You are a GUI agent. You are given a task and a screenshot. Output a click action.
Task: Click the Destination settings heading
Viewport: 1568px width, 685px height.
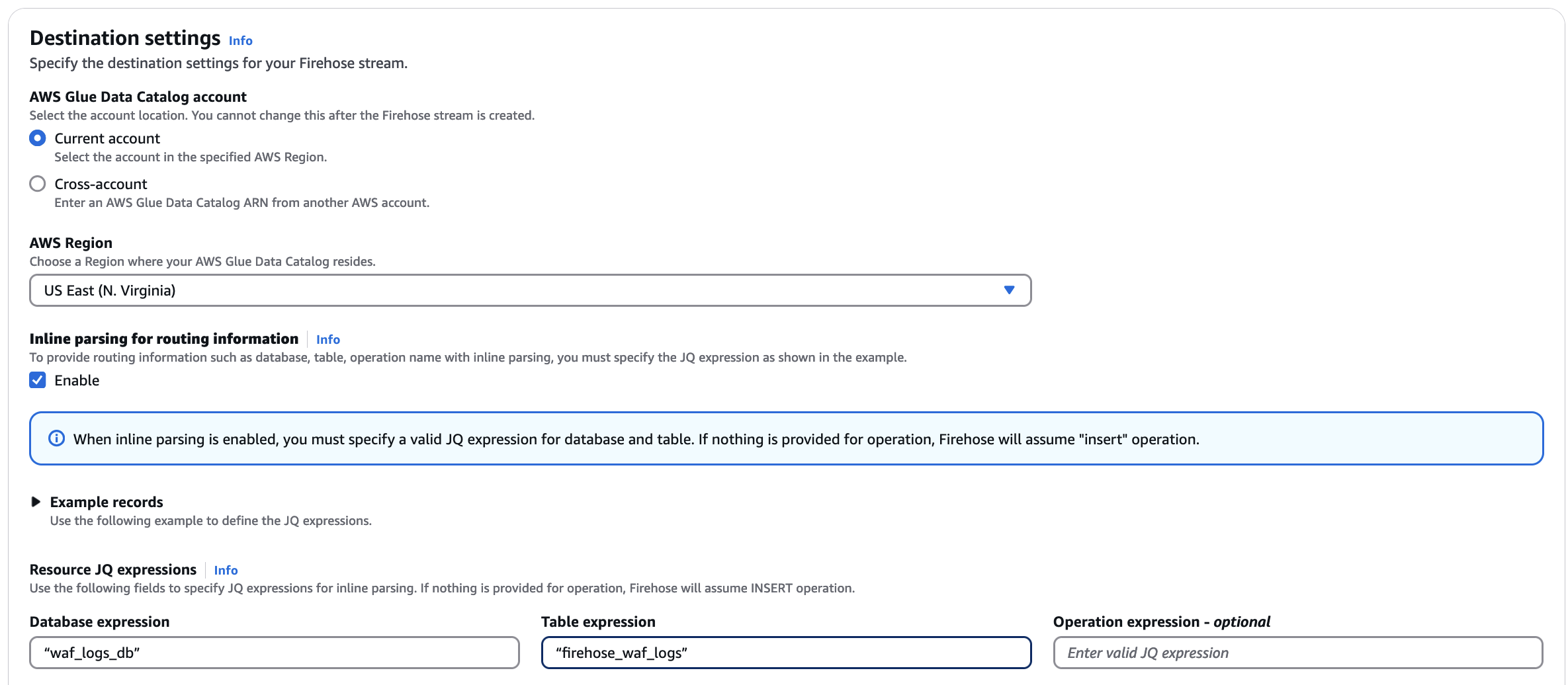pos(125,38)
